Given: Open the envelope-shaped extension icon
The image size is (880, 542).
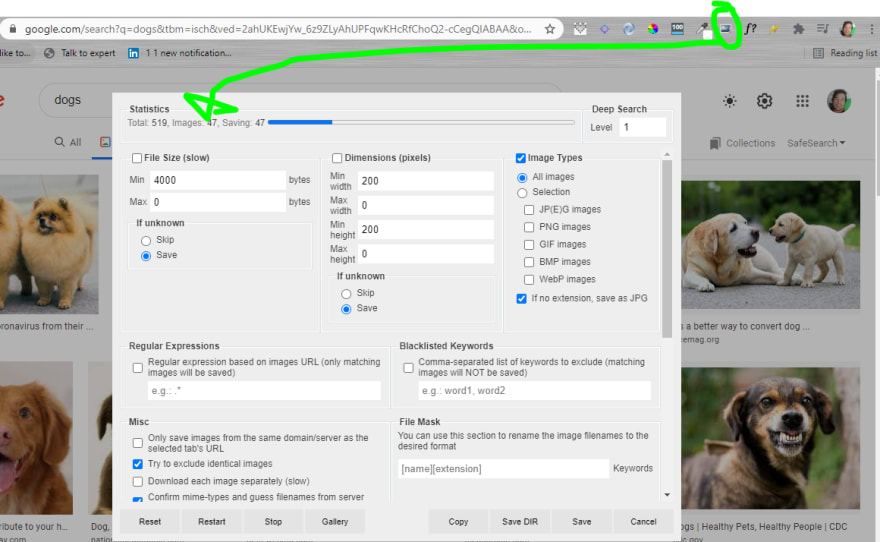Looking at the screenshot, I should click(x=580, y=29).
